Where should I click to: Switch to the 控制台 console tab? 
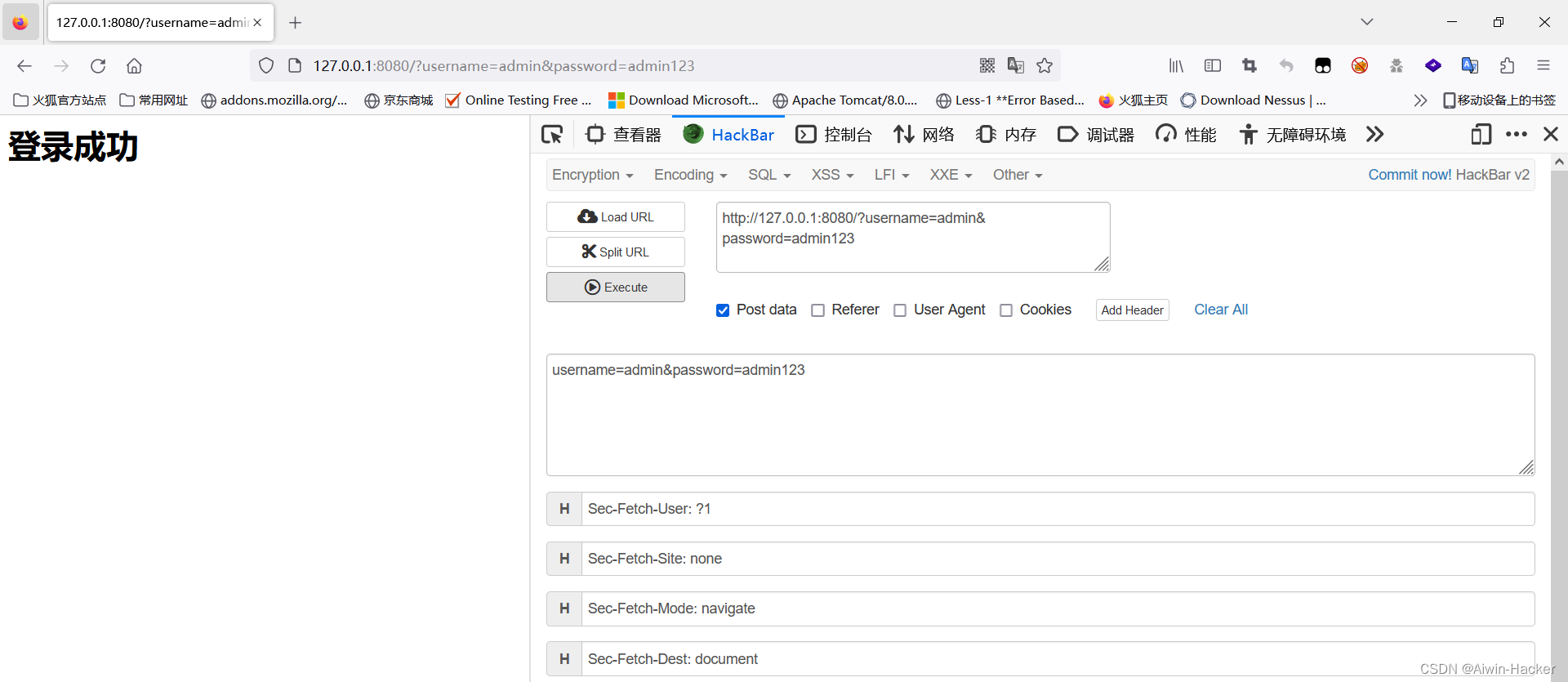[x=834, y=134]
